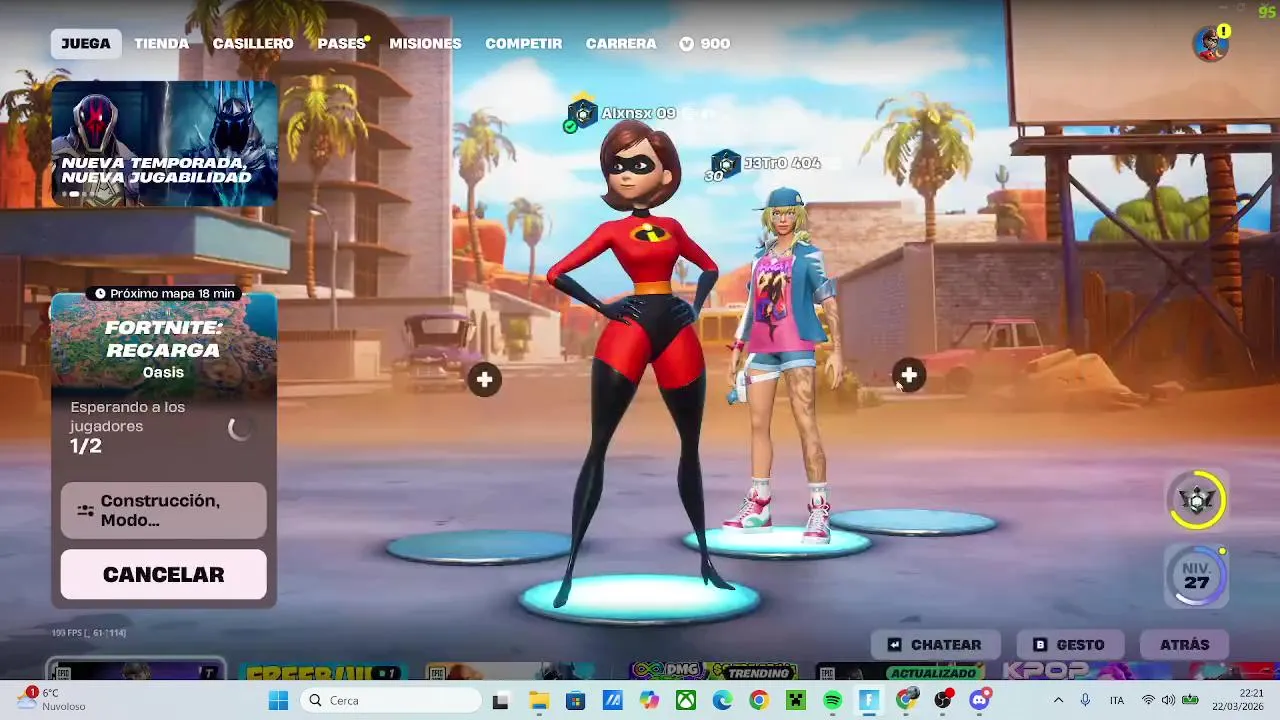The height and width of the screenshot is (720, 1280).
Task: Select the TRENDING DMG island thumbnail
Action: tap(712, 672)
